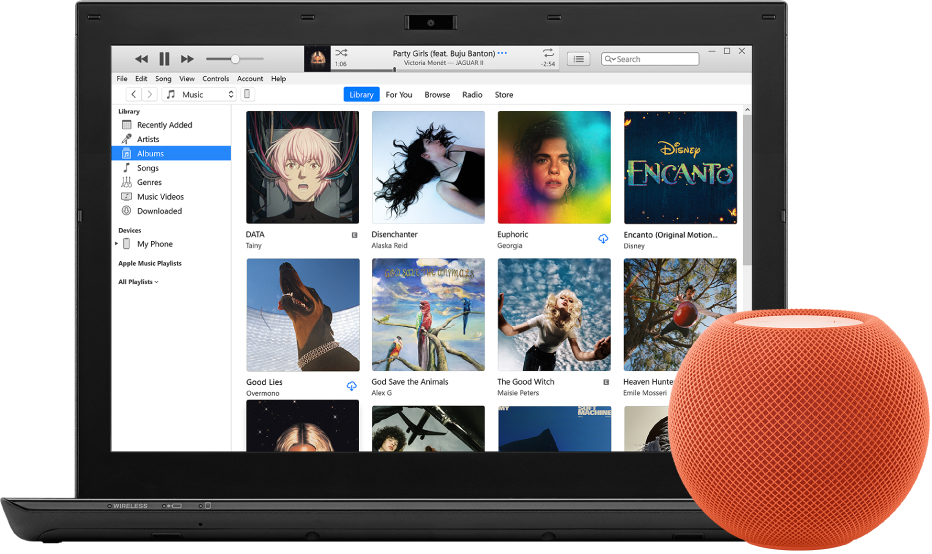Click the Apple Music Playlists heading
The image size is (932, 554).
point(150,263)
